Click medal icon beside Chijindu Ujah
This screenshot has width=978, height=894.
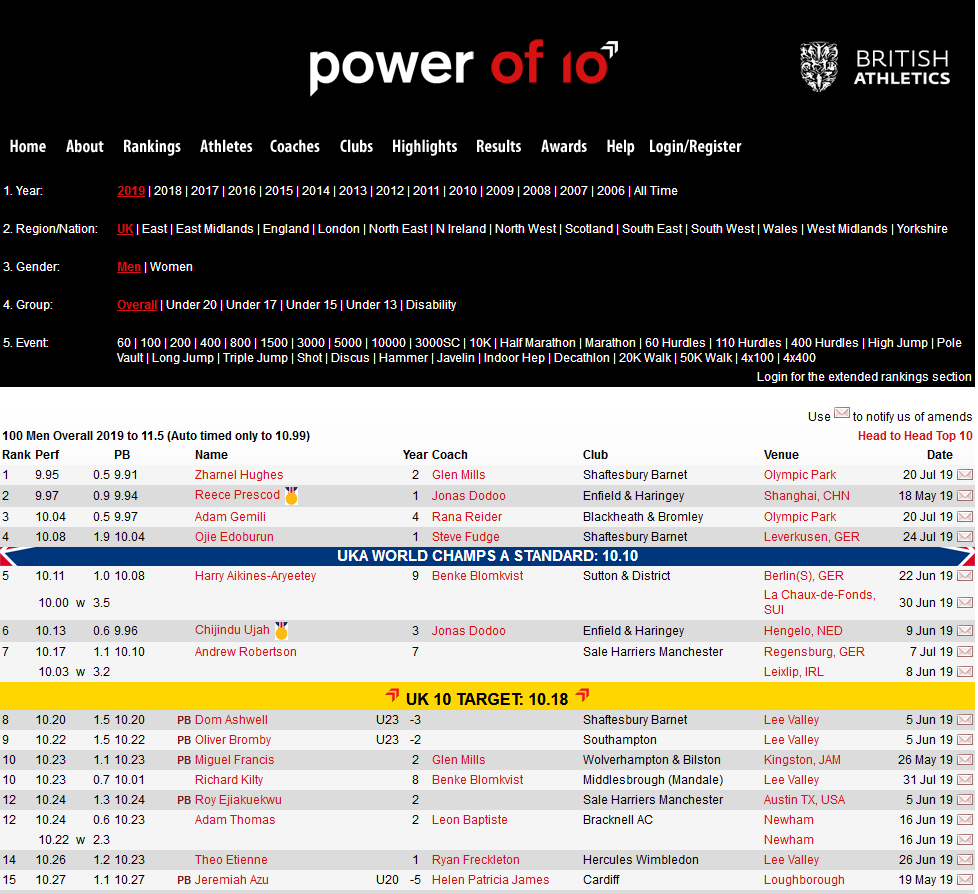pyautogui.click(x=281, y=631)
